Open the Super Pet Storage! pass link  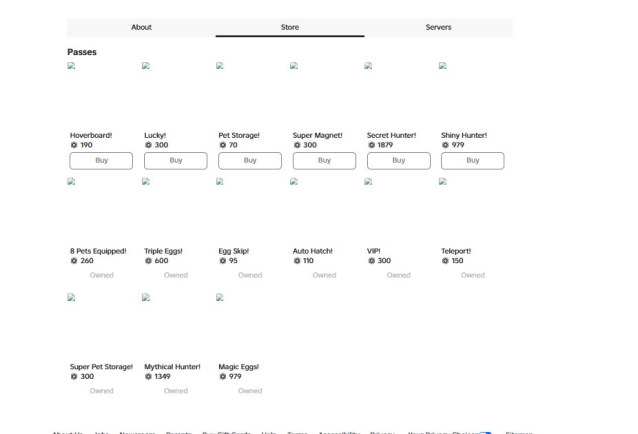pos(101,366)
